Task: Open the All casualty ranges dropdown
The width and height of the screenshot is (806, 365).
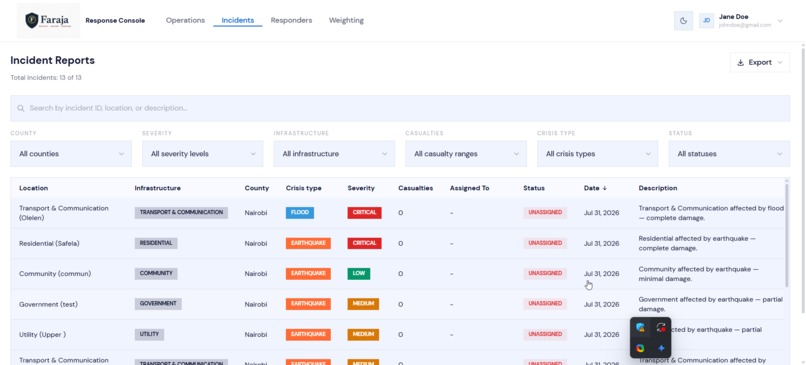Action: [466, 154]
